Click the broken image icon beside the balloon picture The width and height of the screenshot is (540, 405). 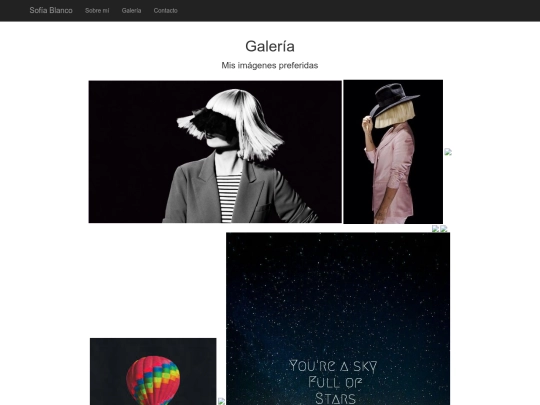click(221, 402)
